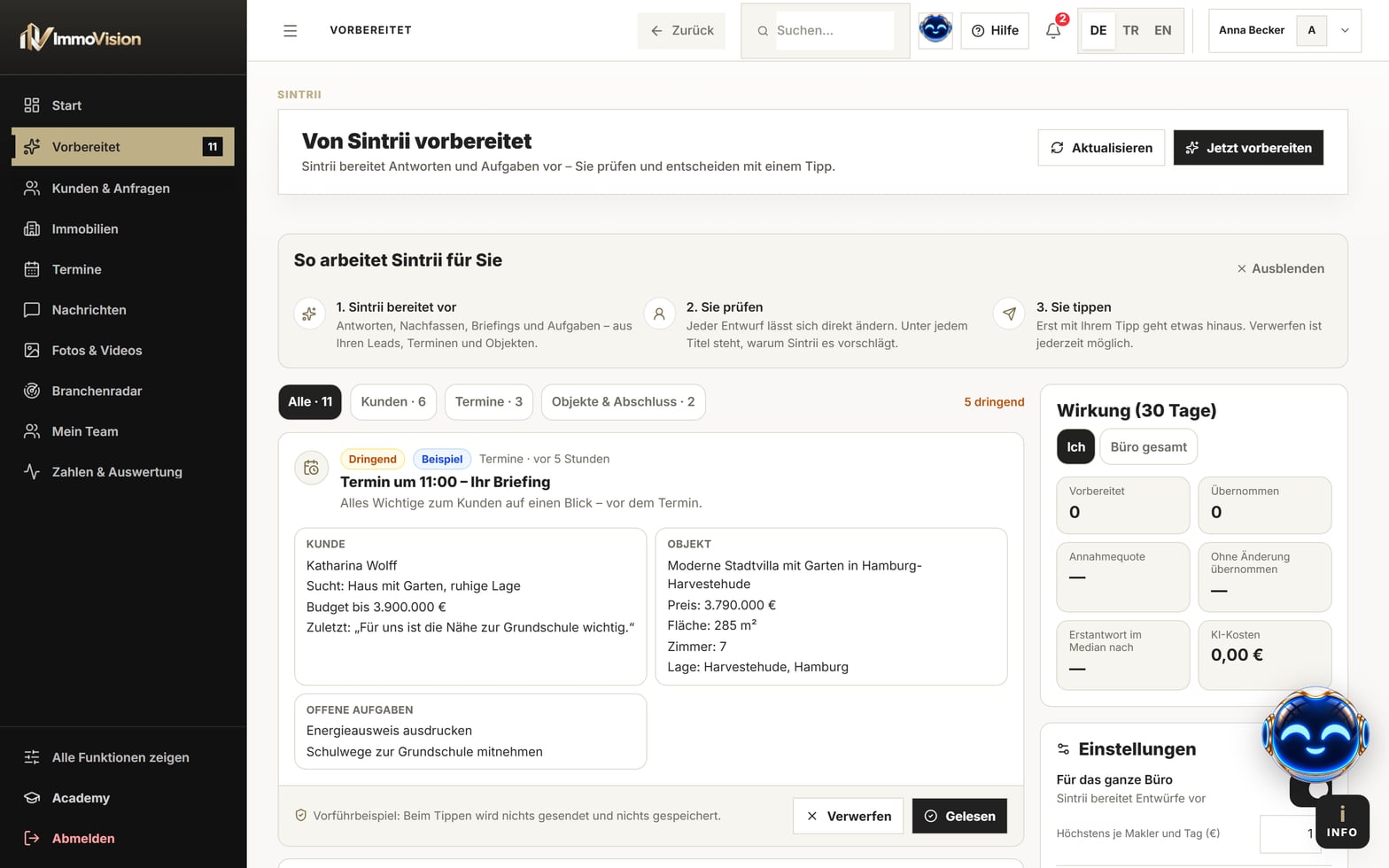Viewport: 1389px width, 868px height.
Task: Open Start in the sidebar
Action: 123,105
